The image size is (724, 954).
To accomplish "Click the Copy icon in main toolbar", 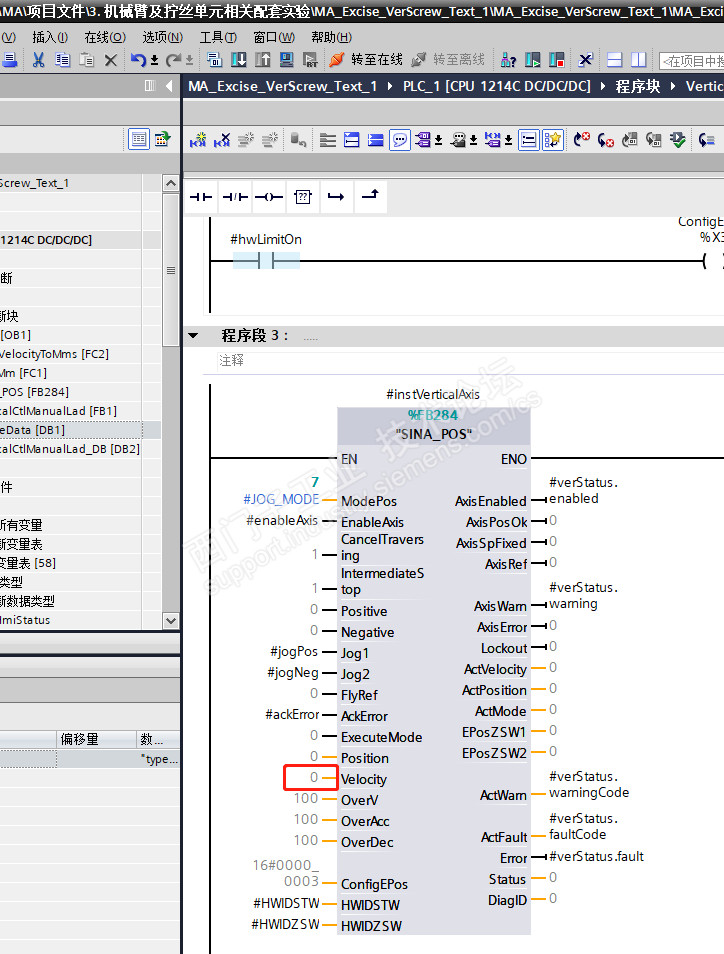I will [63, 60].
